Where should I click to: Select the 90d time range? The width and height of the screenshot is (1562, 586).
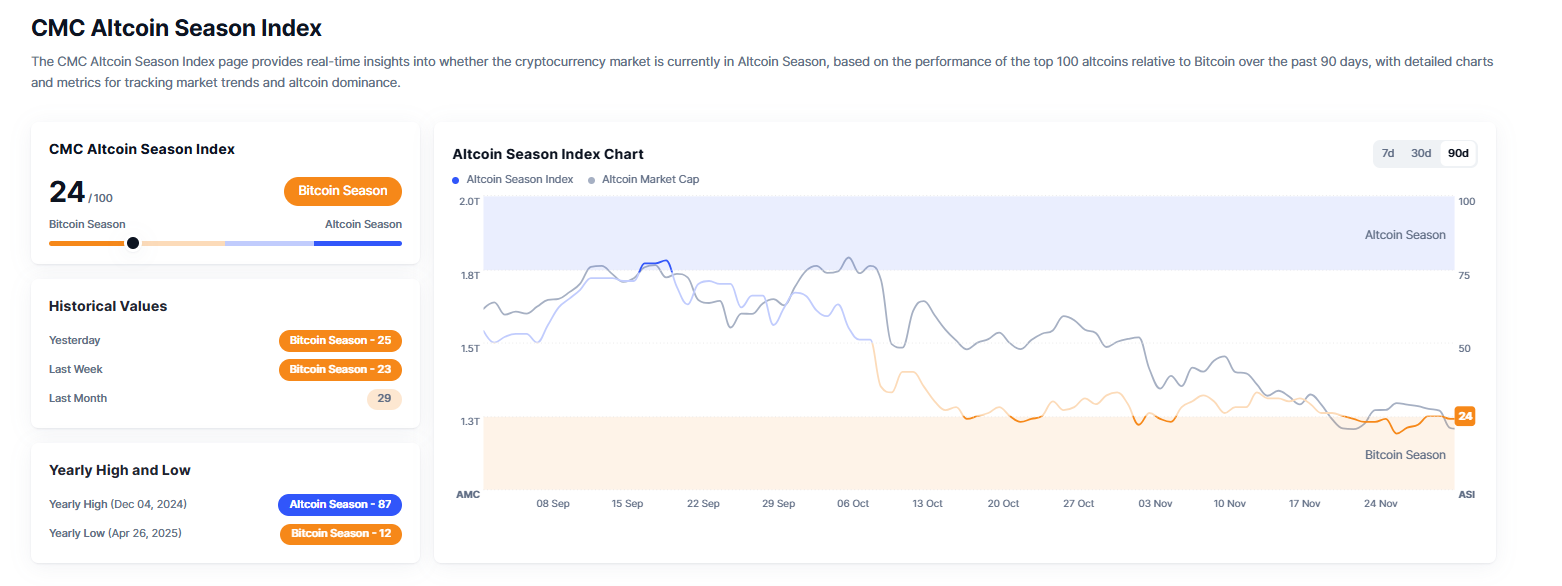[x=1457, y=153]
